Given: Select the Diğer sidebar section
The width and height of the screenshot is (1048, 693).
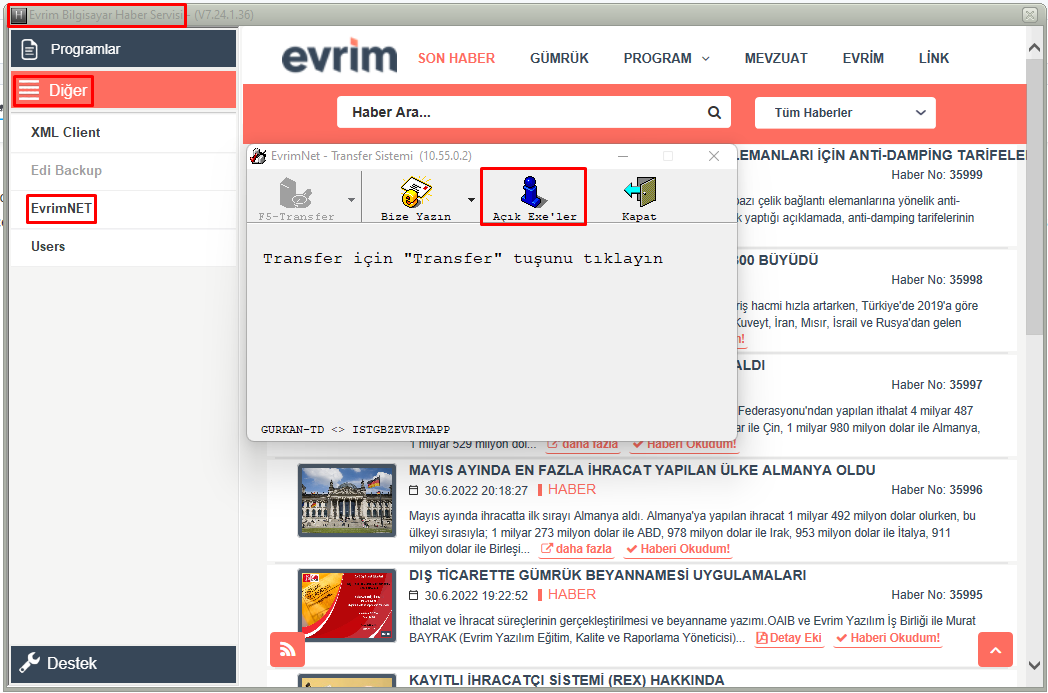Looking at the screenshot, I should coord(124,90).
